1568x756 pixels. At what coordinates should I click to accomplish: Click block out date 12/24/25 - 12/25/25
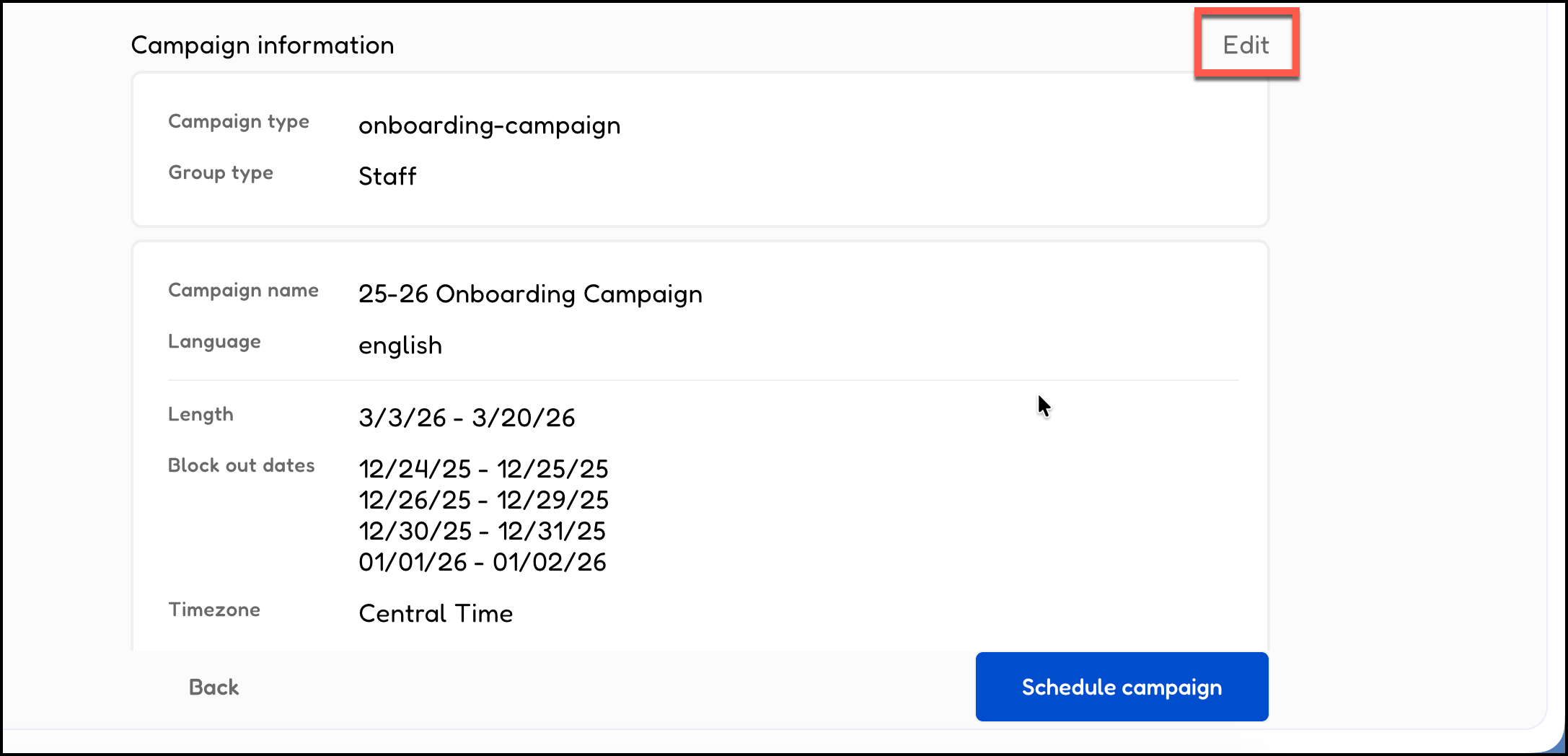click(483, 469)
